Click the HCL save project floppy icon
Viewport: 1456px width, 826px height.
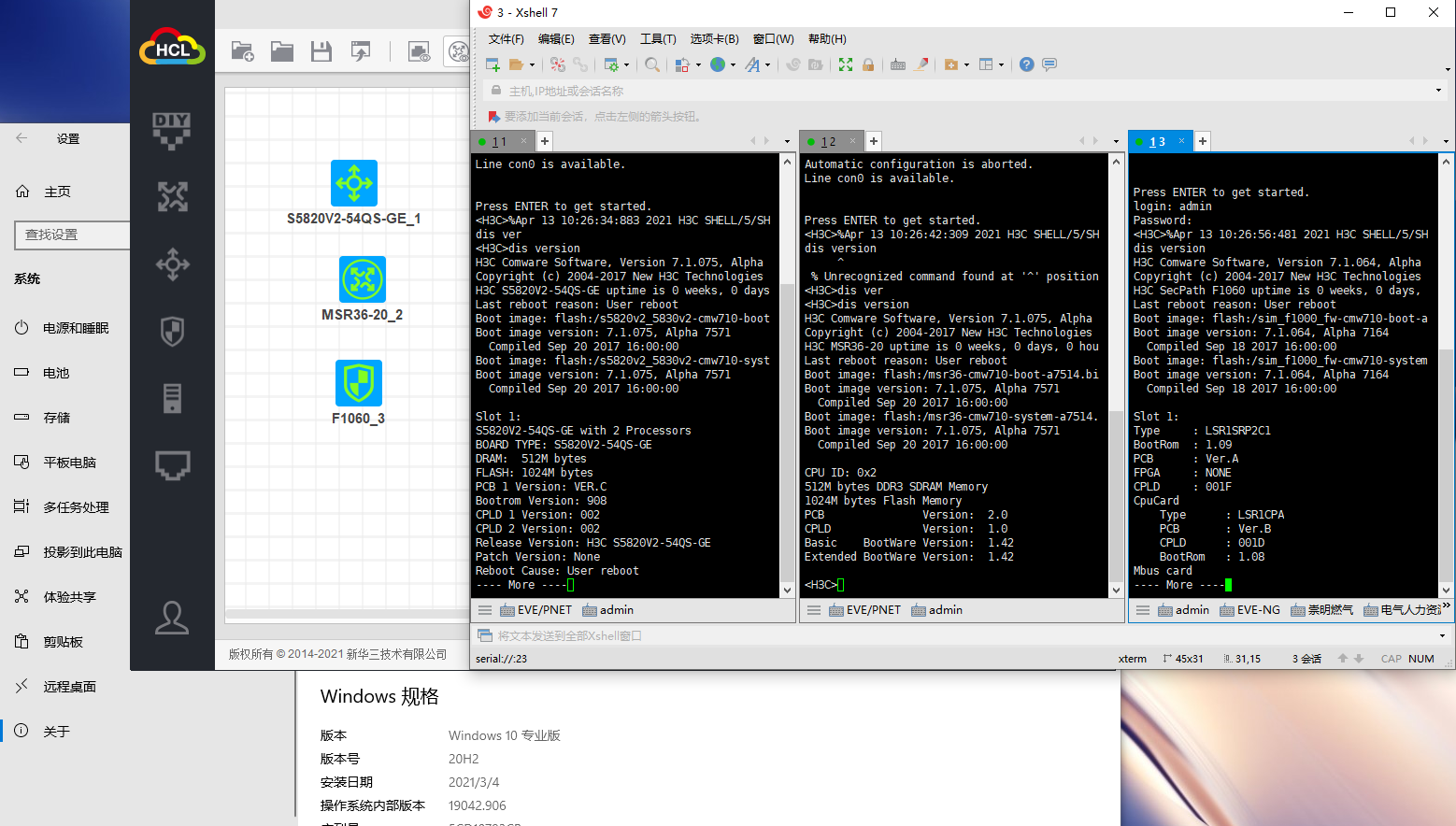[x=321, y=51]
